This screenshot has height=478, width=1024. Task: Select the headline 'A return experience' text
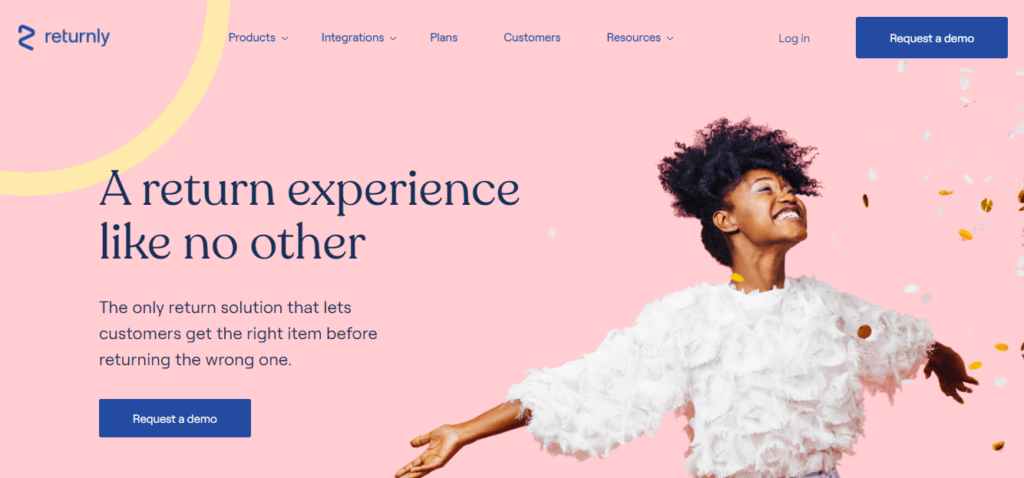tap(310, 188)
